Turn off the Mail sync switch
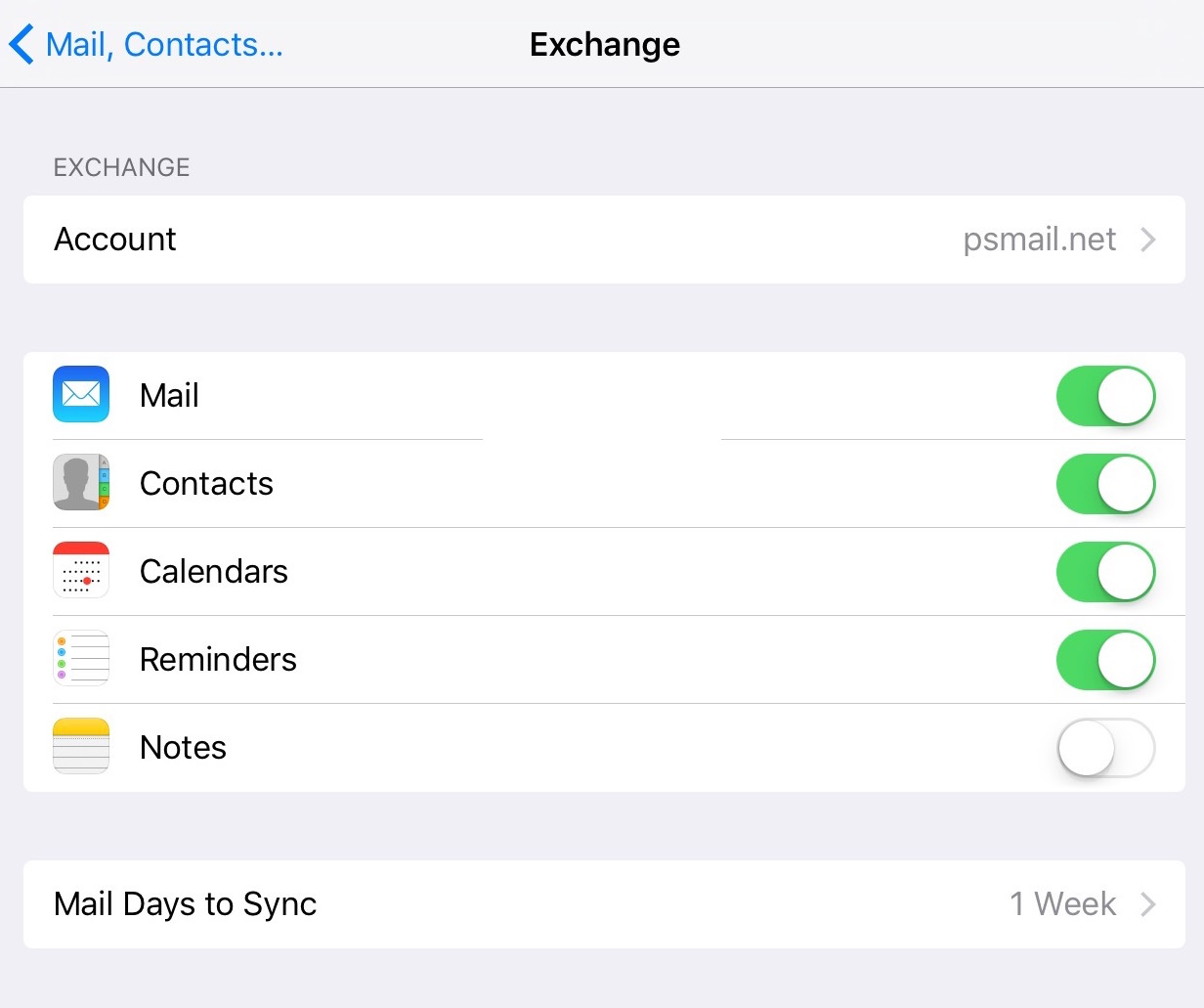The height and width of the screenshot is (1008, 1204). (x=1105, y=396)
